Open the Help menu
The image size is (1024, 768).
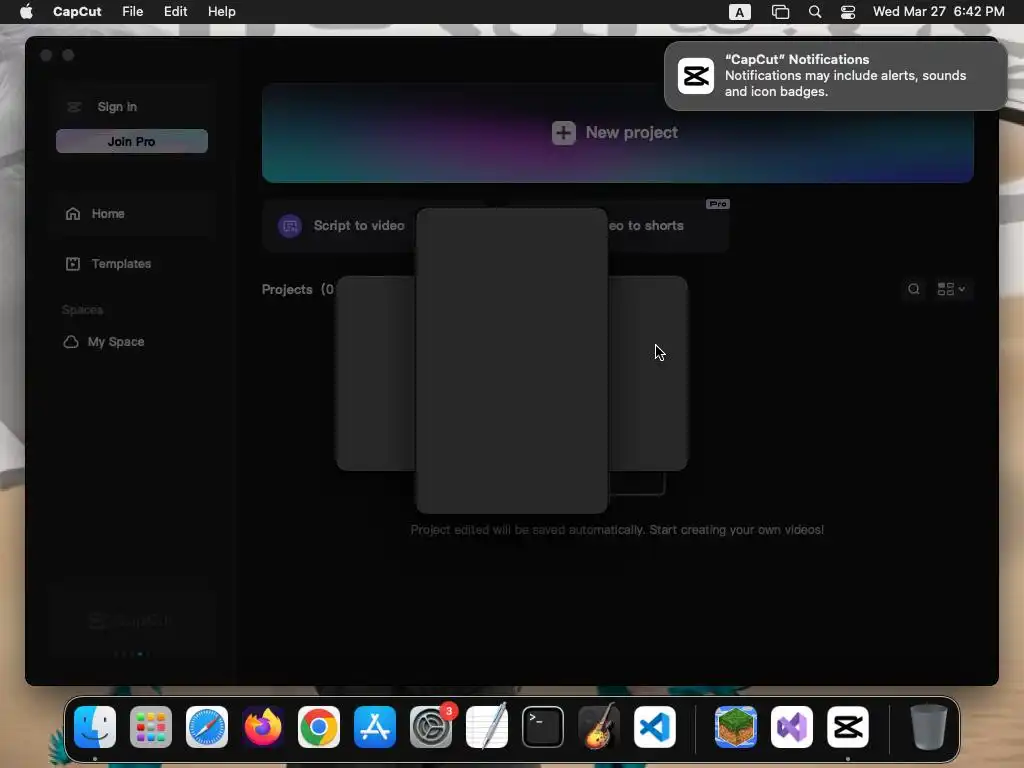(221, 12)
